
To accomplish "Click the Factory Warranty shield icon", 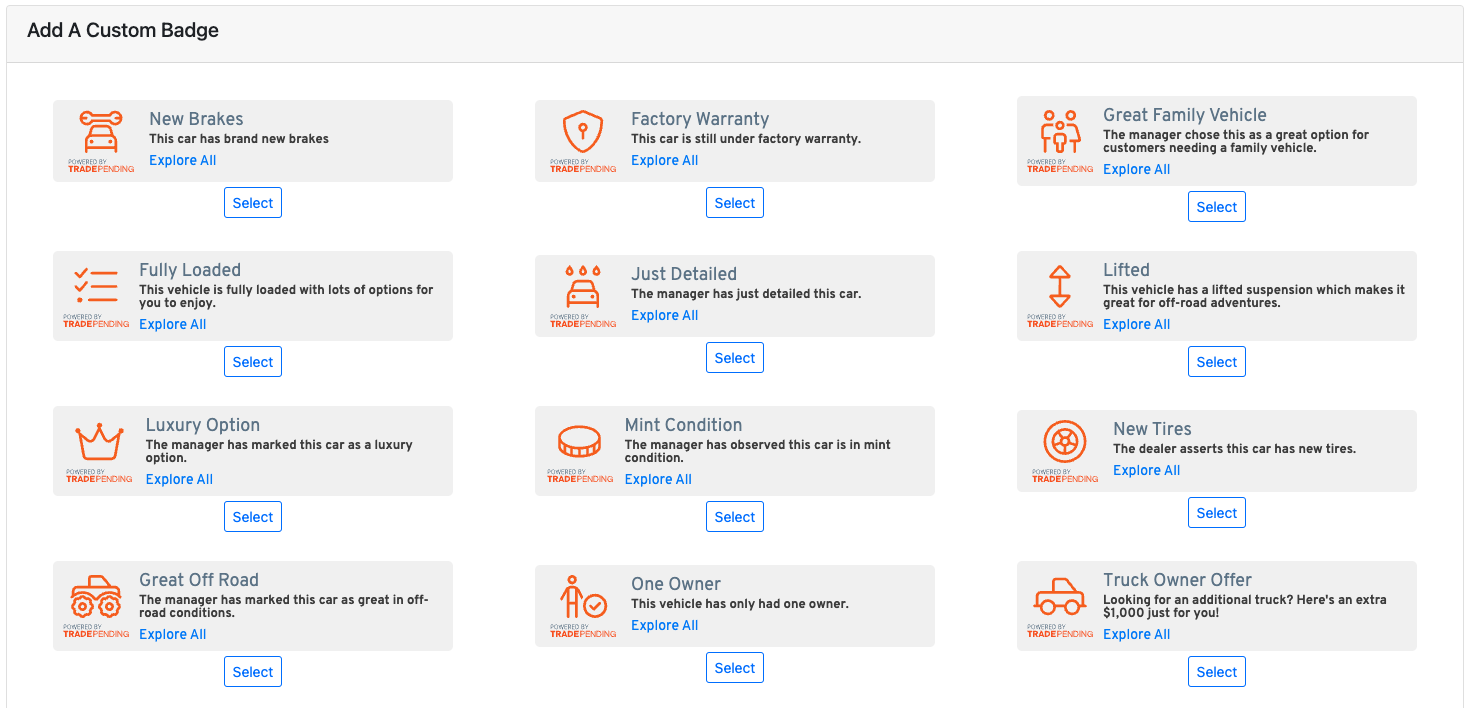I will click(x=582, y=133).
